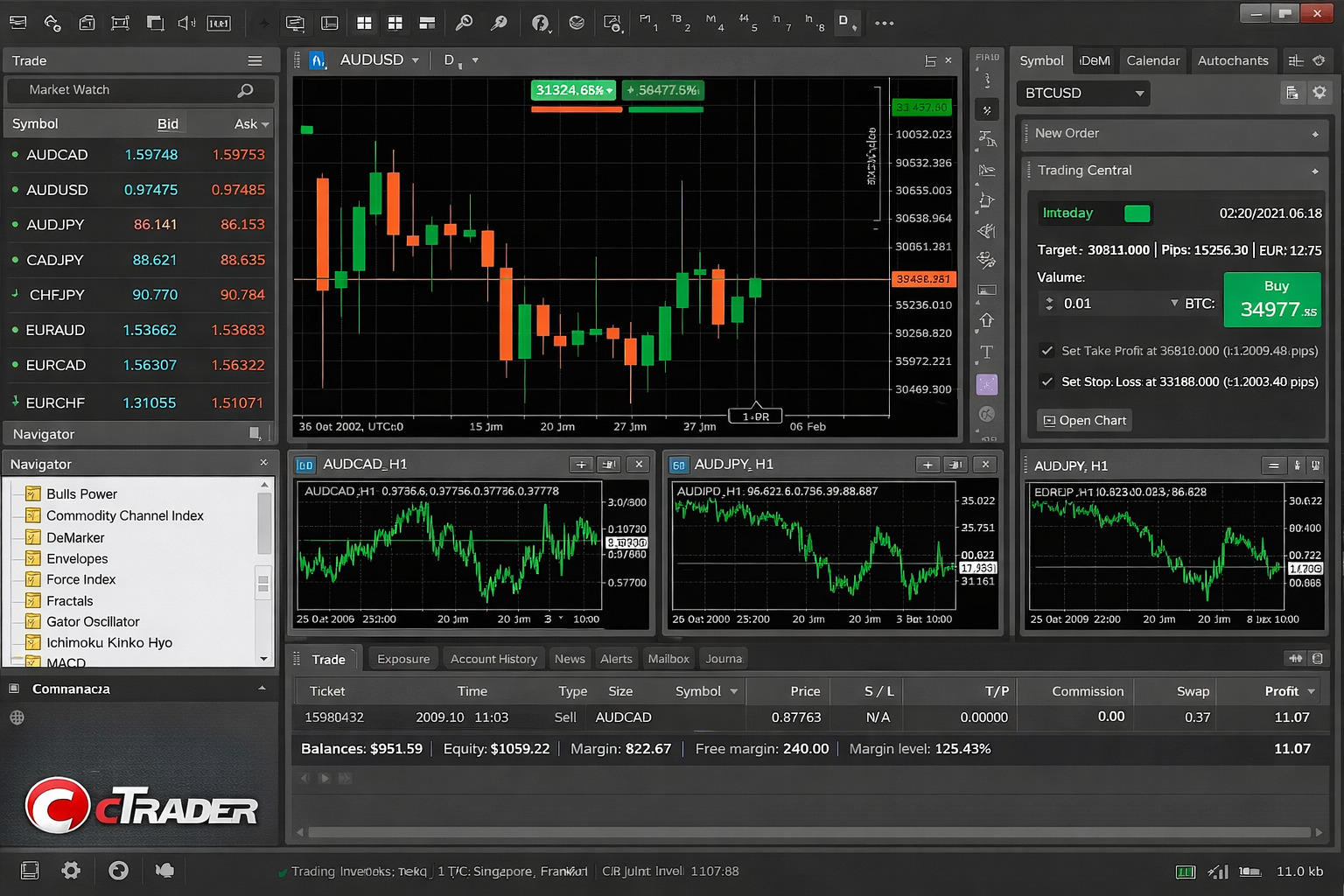Click the plus icon on AUDJPY H1 chart header
The width and height of the screenshot is (1344, 896).
pos(927,465)
